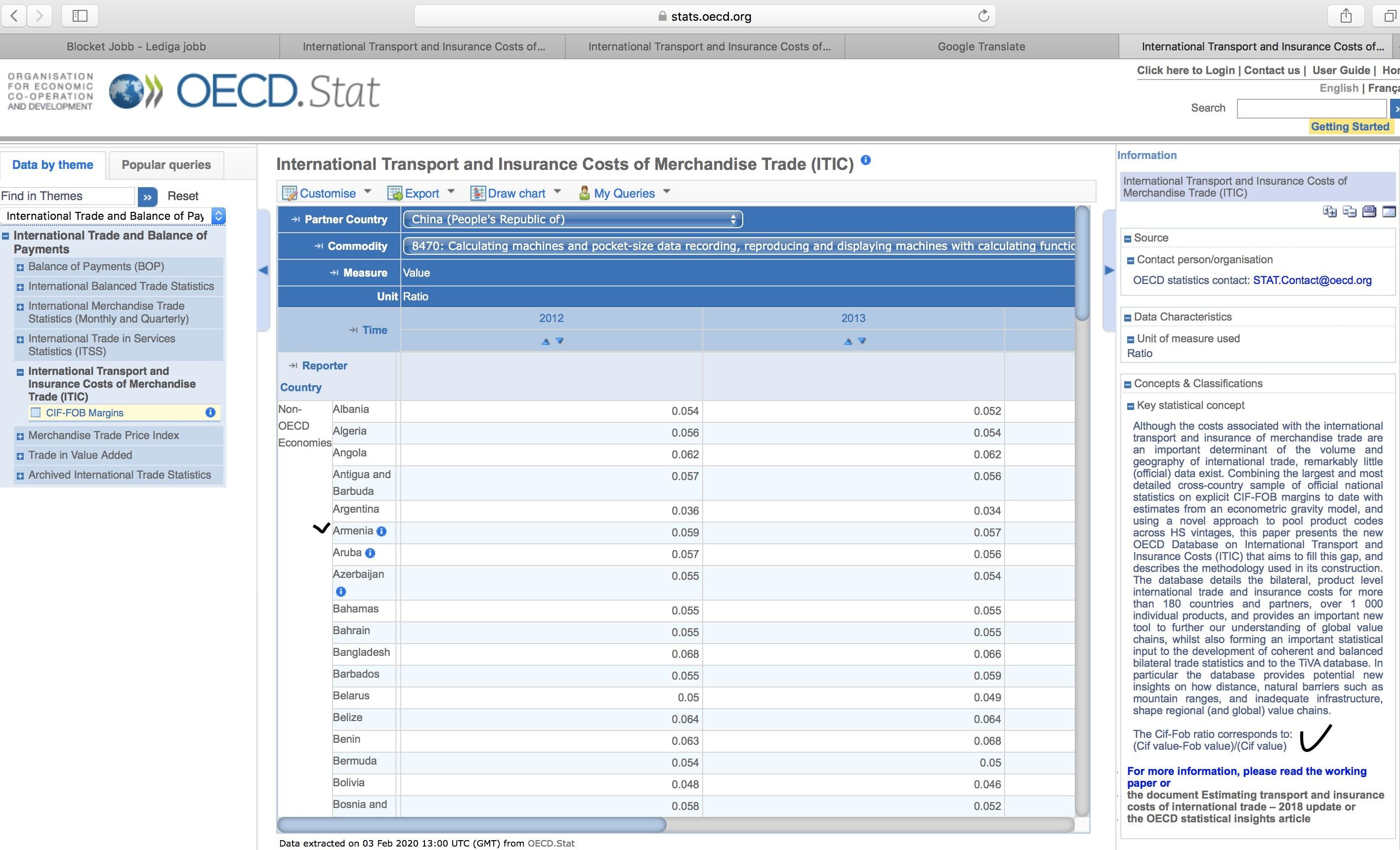The height and width of the screenshot is (850, 1400).
Task: Open User Guide link
Action: [1341, 71]
